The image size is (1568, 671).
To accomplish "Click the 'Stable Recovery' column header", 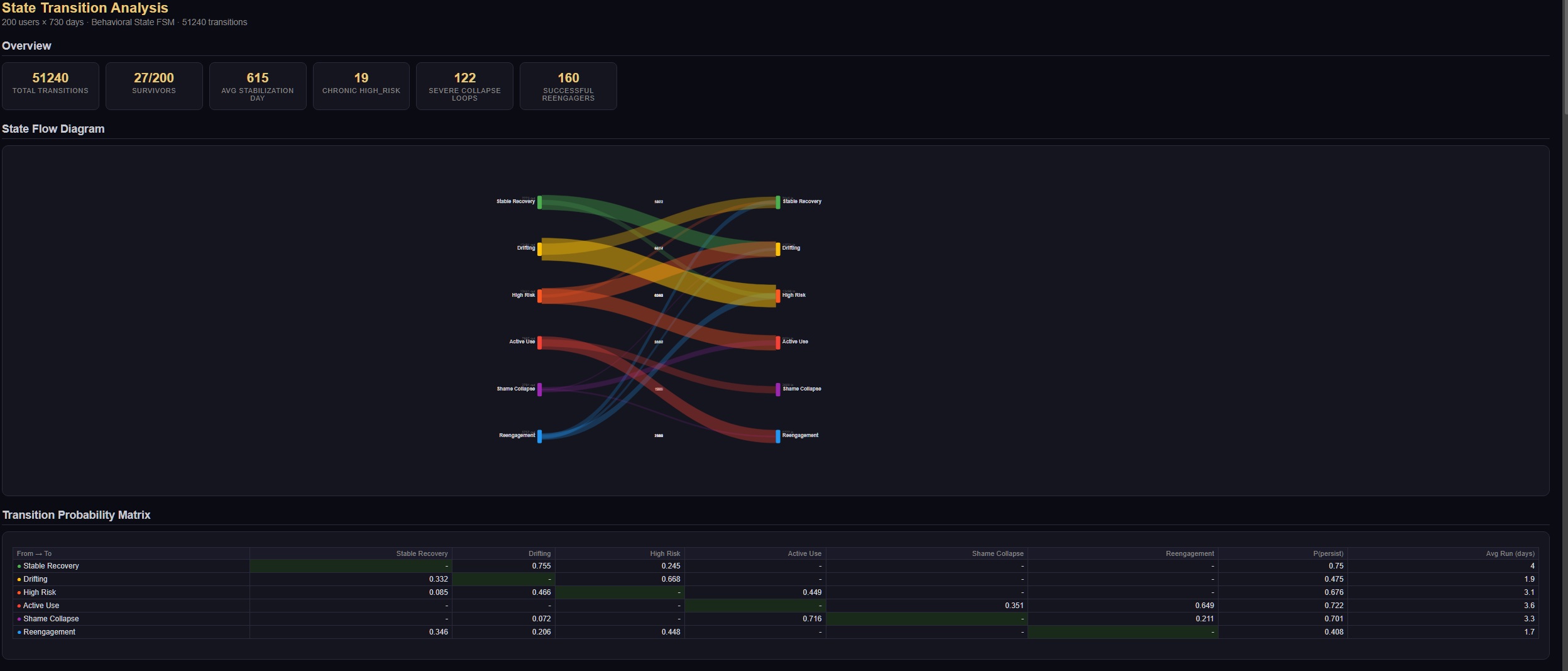I will pos(351,553).
